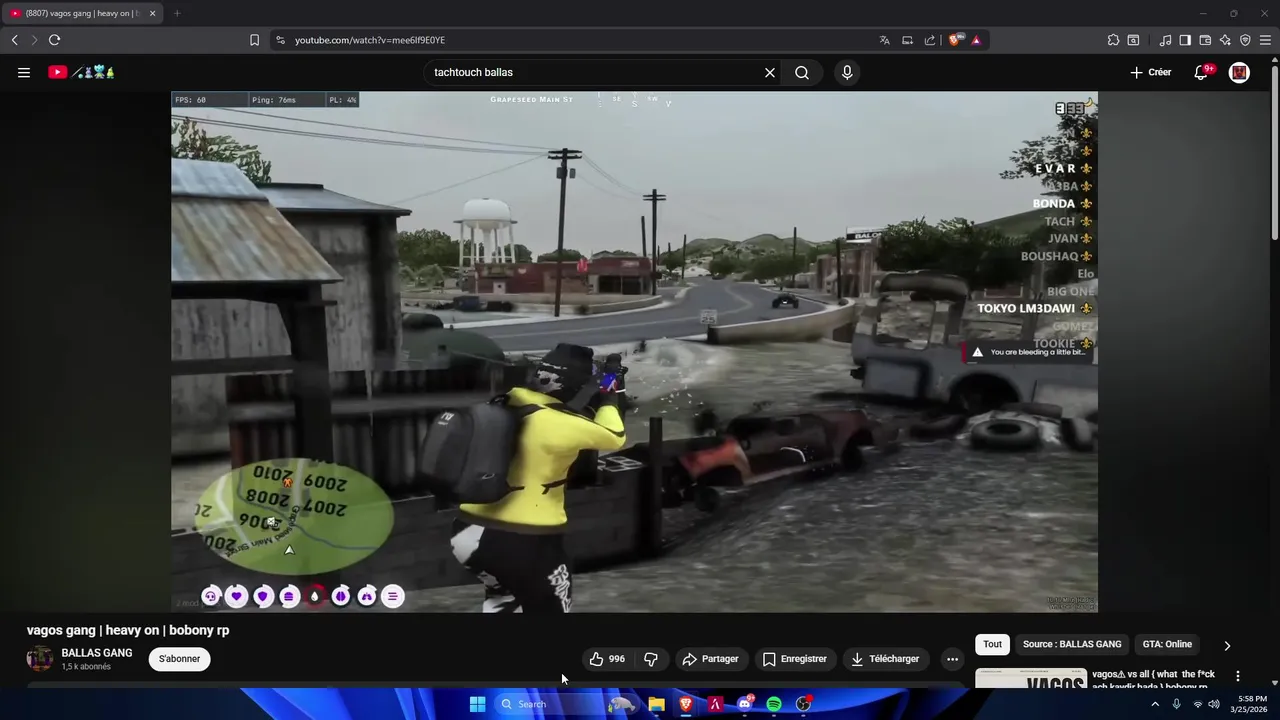Open Brave Rewards triangle icon
Image resolution: width=1280 pixels, height=720 pixels.
[976, 40]
